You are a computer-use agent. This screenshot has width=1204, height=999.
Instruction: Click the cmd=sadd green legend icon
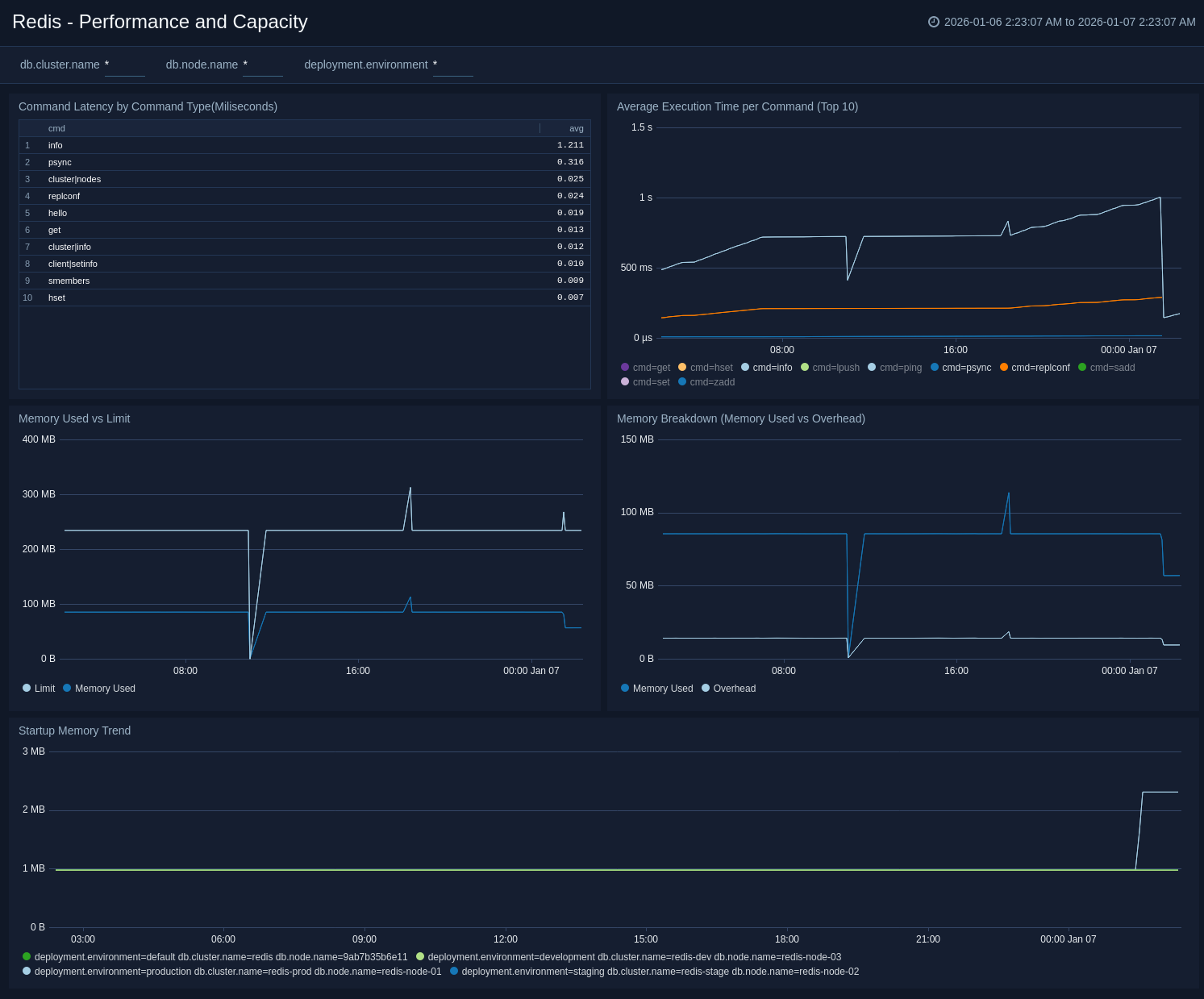[x=1082, y=367]
